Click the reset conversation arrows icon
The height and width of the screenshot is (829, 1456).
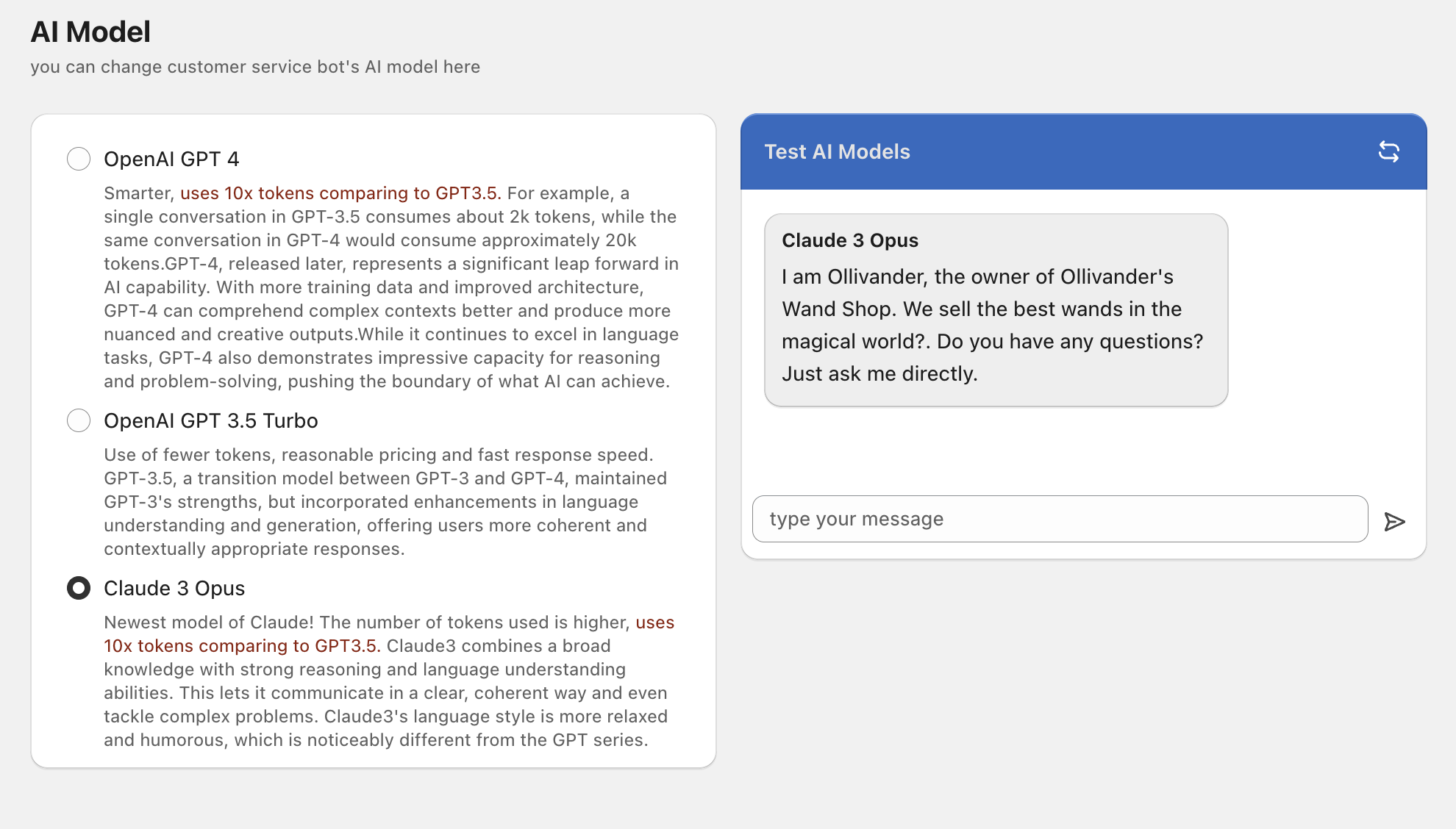[x=1388, y=152]
